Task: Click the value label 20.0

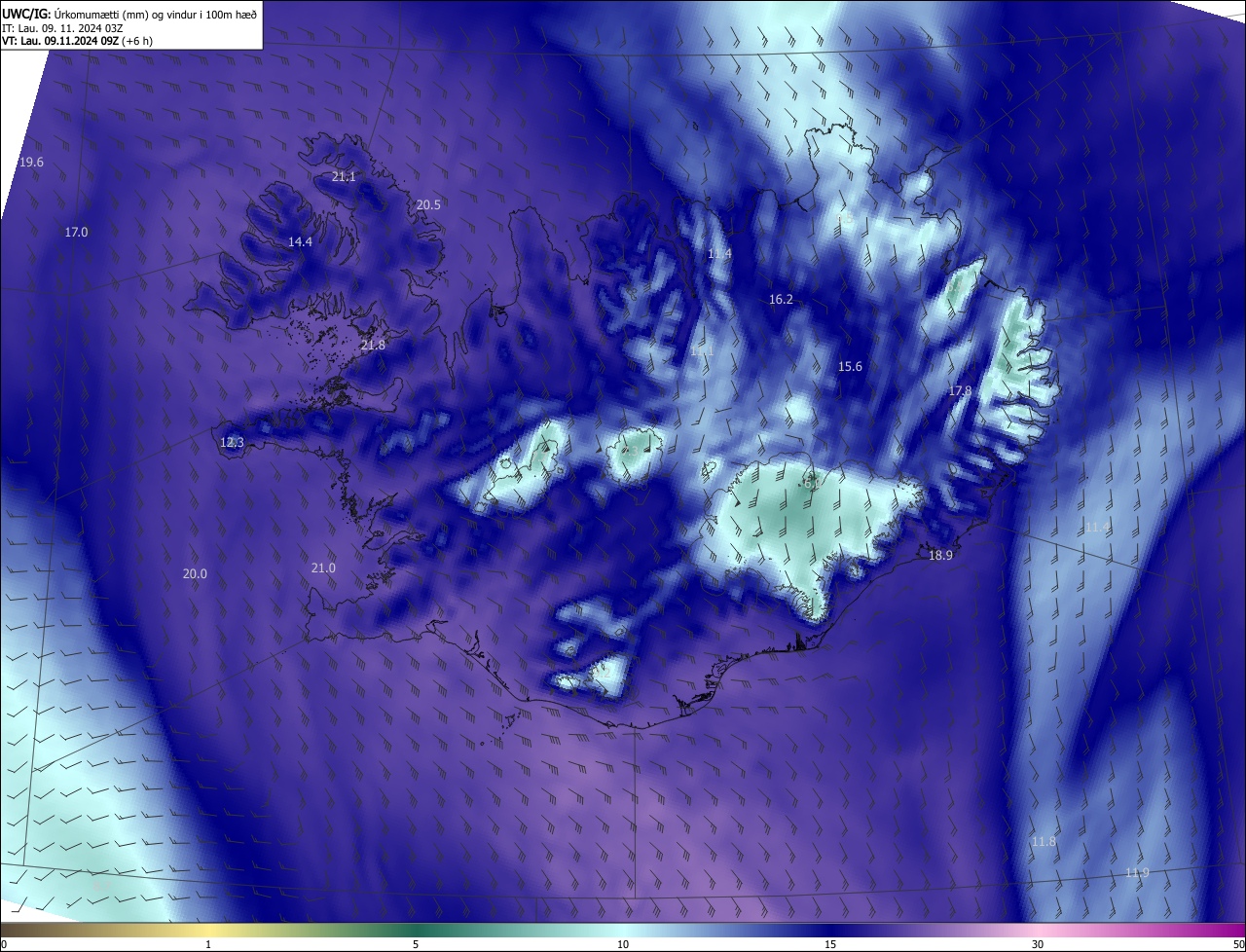Action: (x=195, y=573)
